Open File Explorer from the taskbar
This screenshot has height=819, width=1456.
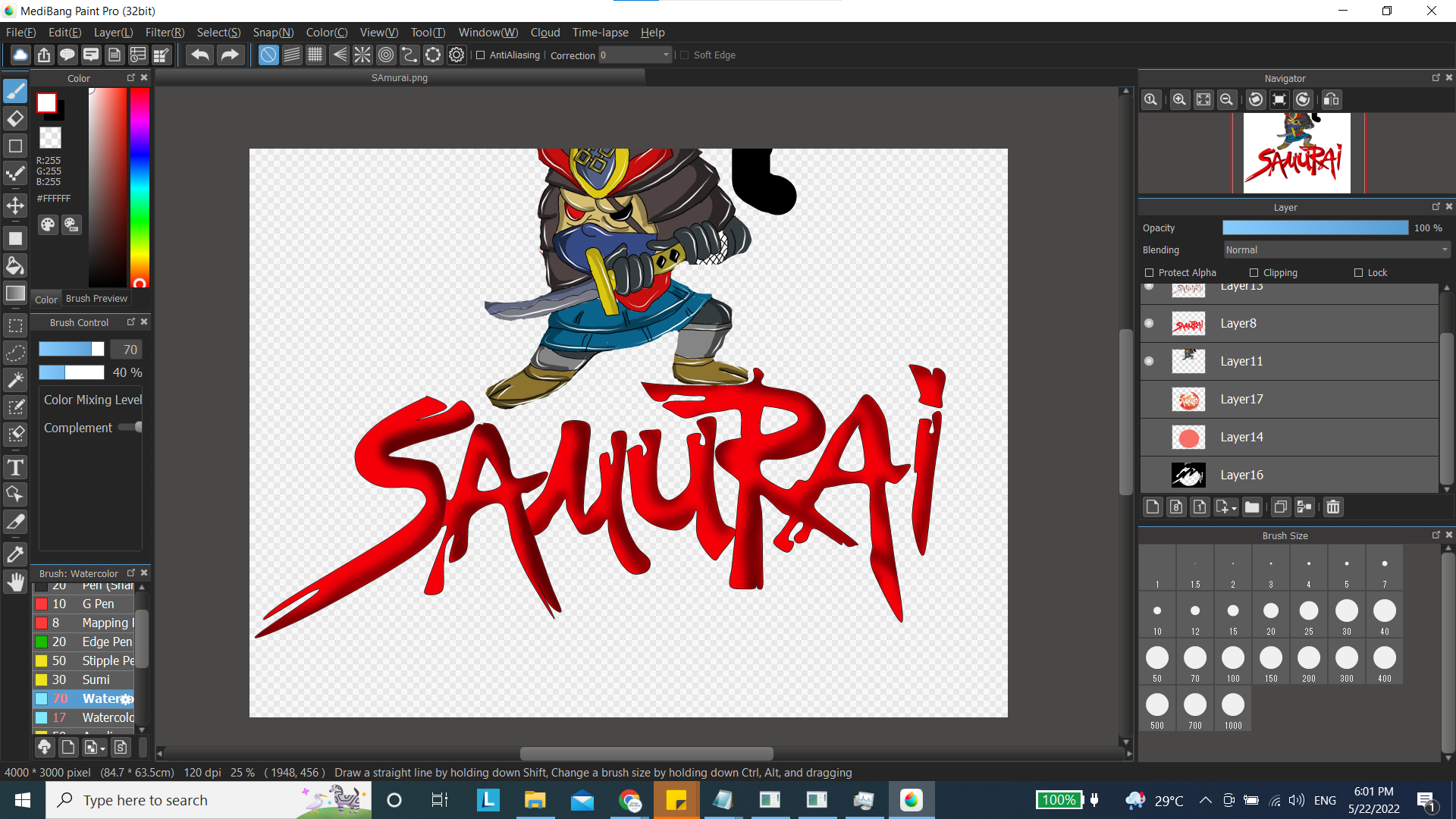coord(535,800)
